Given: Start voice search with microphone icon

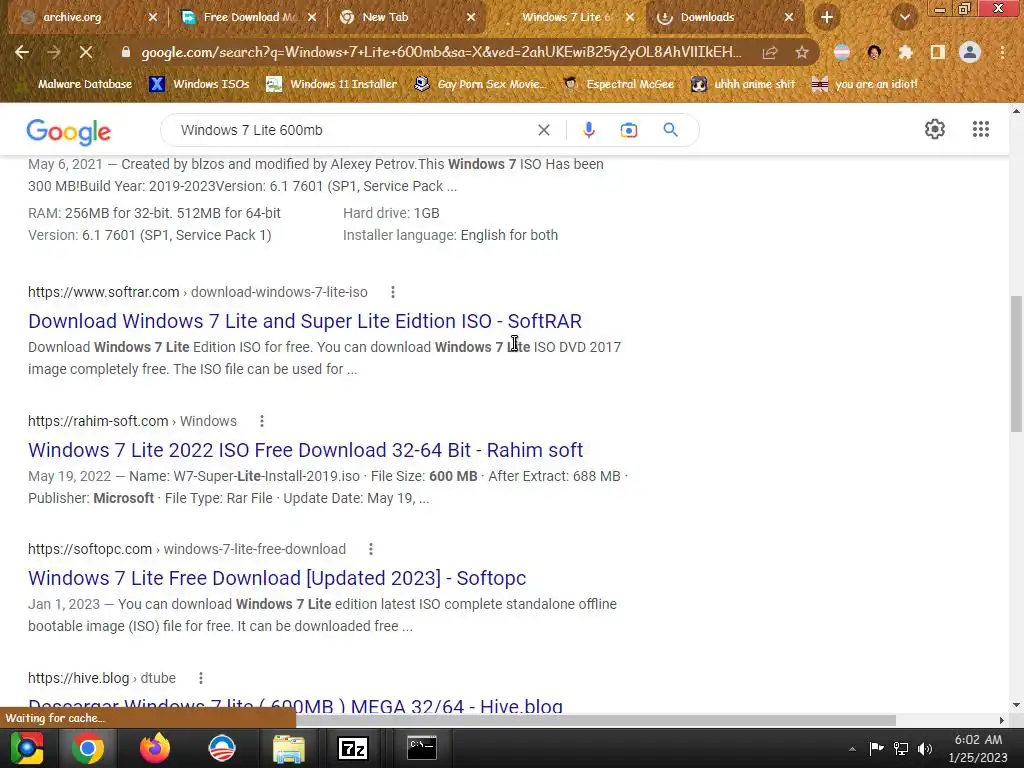Looking at the screenshot, I should pos(588,130).
